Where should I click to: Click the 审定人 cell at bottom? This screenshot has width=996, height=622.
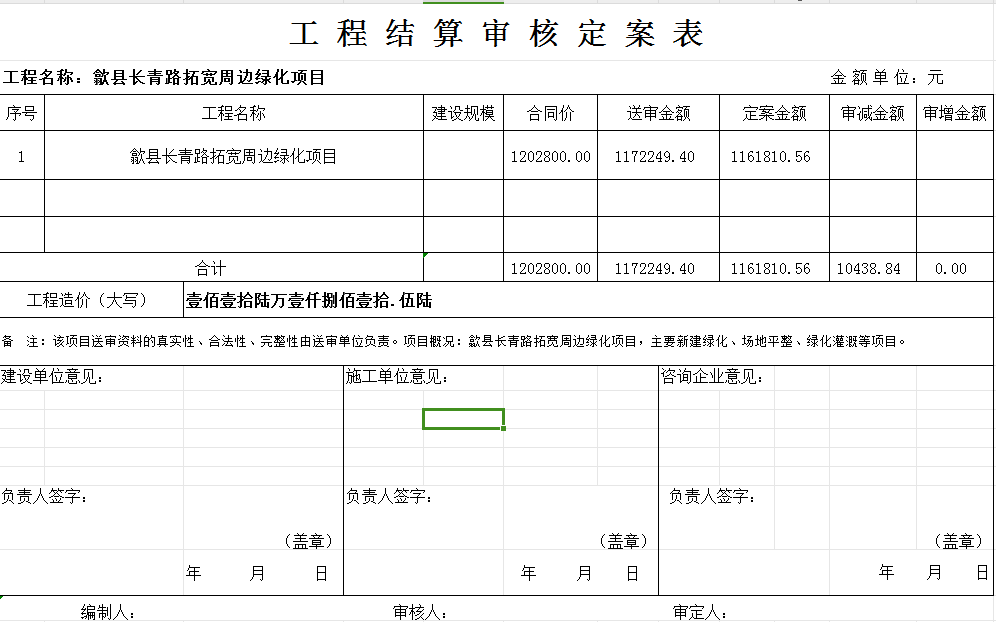(x=700, y=612)
